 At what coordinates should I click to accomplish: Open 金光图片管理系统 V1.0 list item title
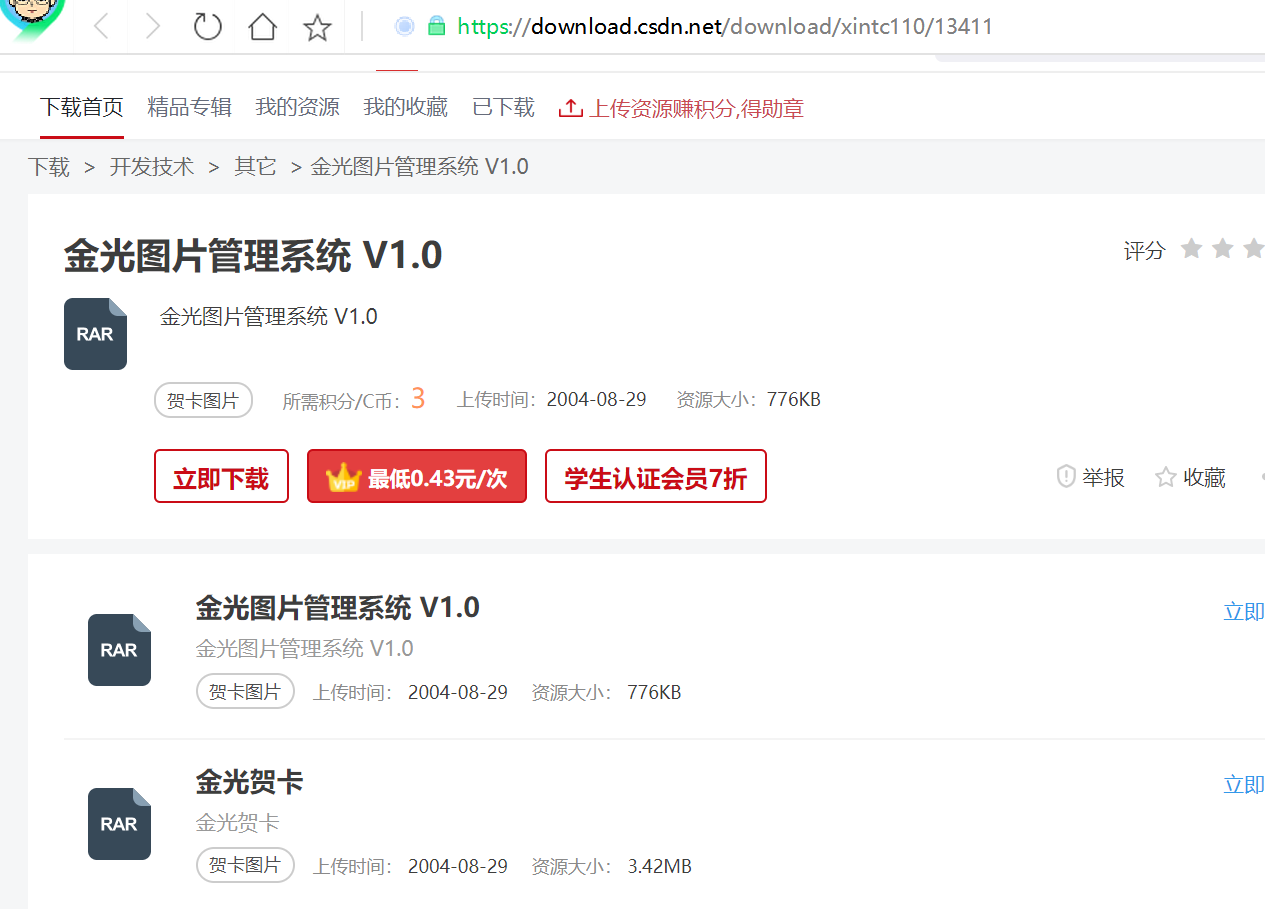[338, 607]
